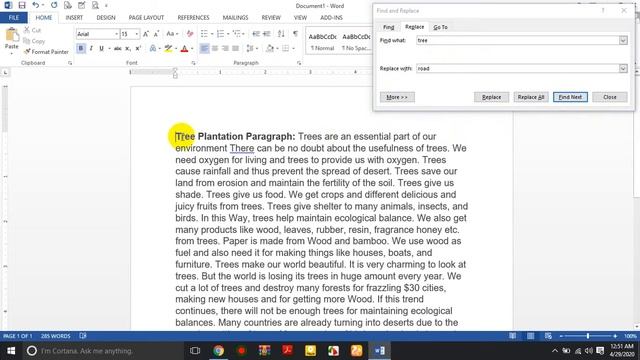Expand the Replace with history dropdown
This screenshot has width=640, height=360.
[623, 69]
